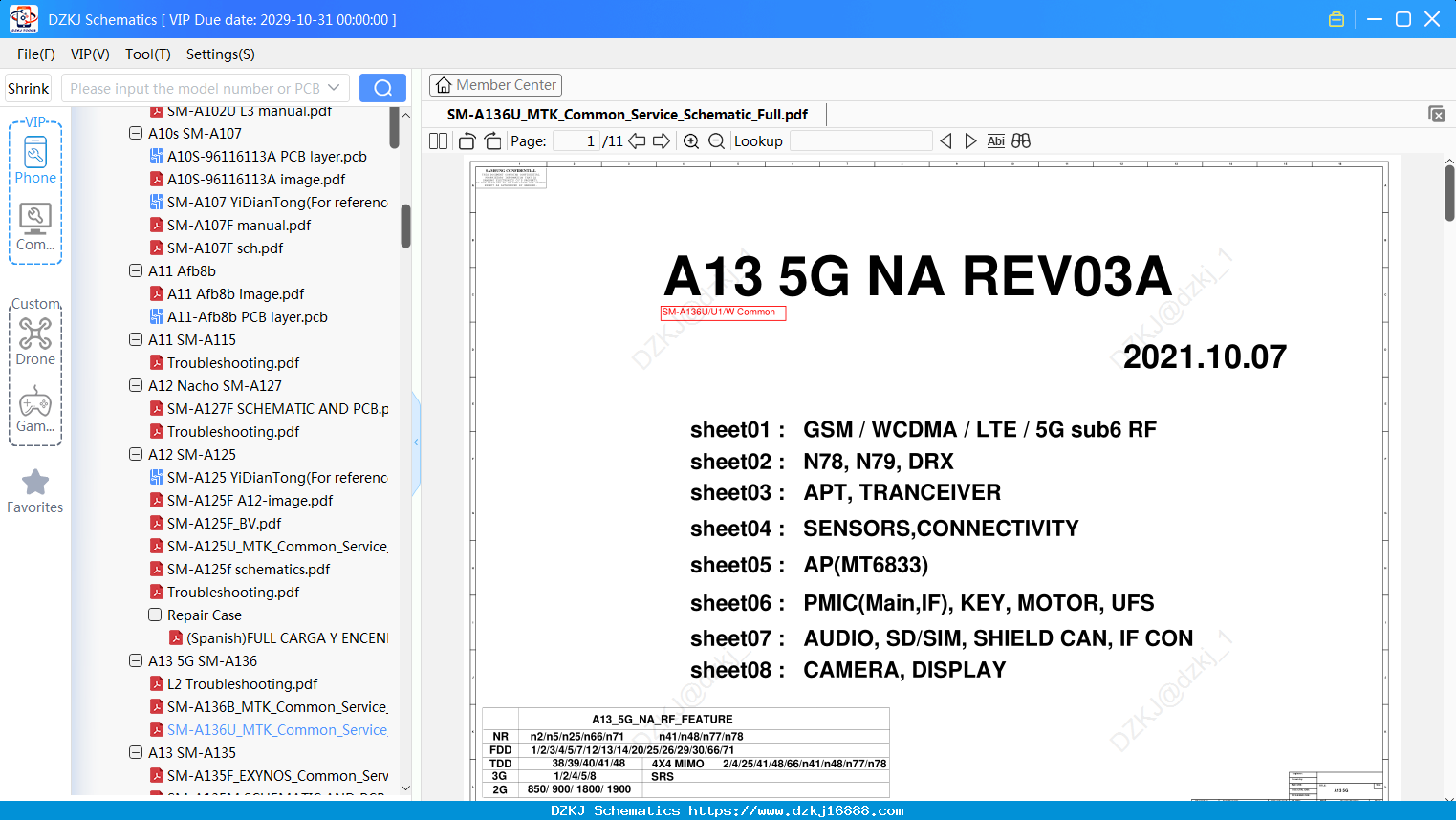Zoom in on the schematic

coord(691,141)
